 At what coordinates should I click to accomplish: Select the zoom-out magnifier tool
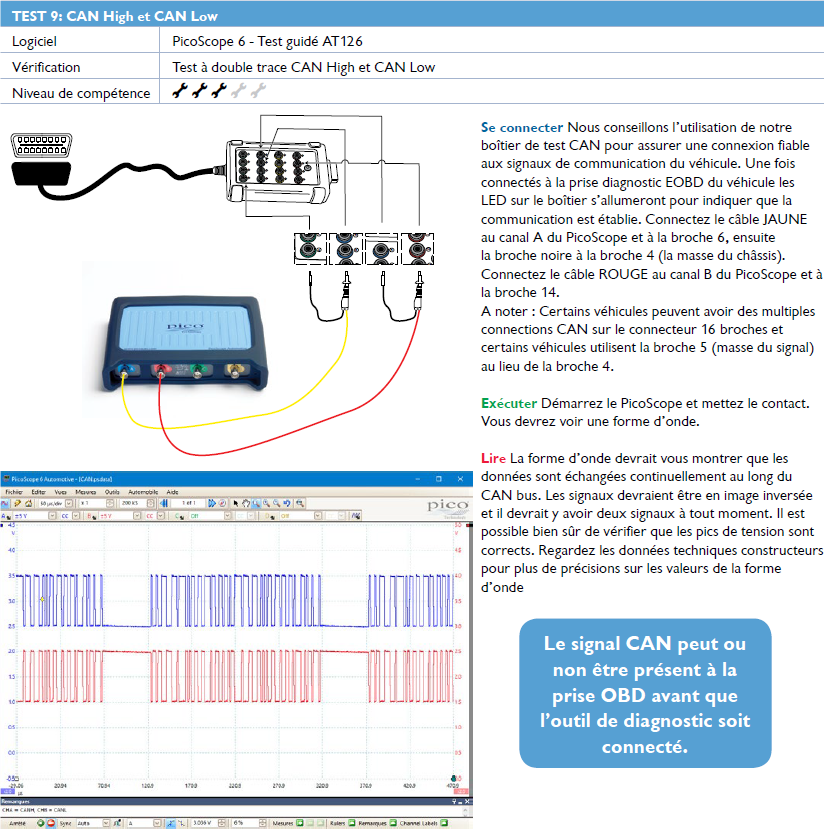click(276, 503)
